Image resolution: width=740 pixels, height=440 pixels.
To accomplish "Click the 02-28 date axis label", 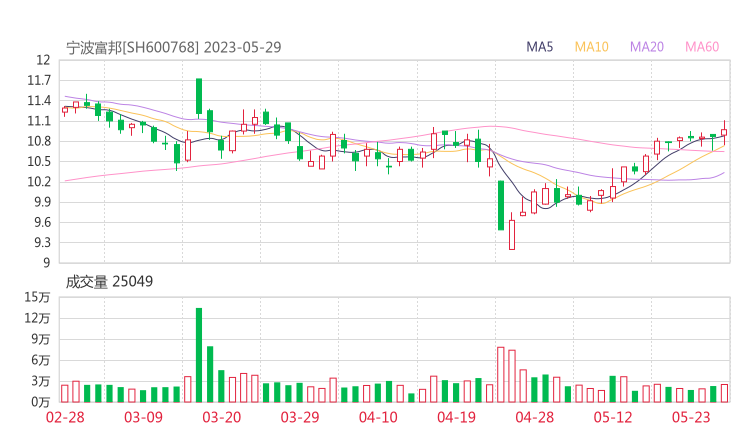I will pyautogui.click(x=65, y=417).
